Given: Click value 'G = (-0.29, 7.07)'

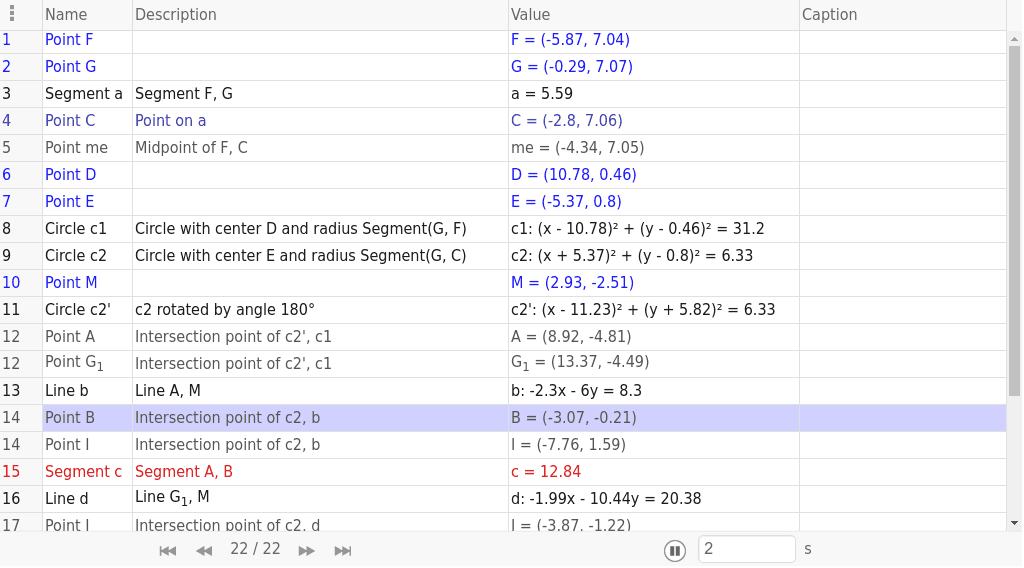Looking at the screenshot, I should [571, 67].
